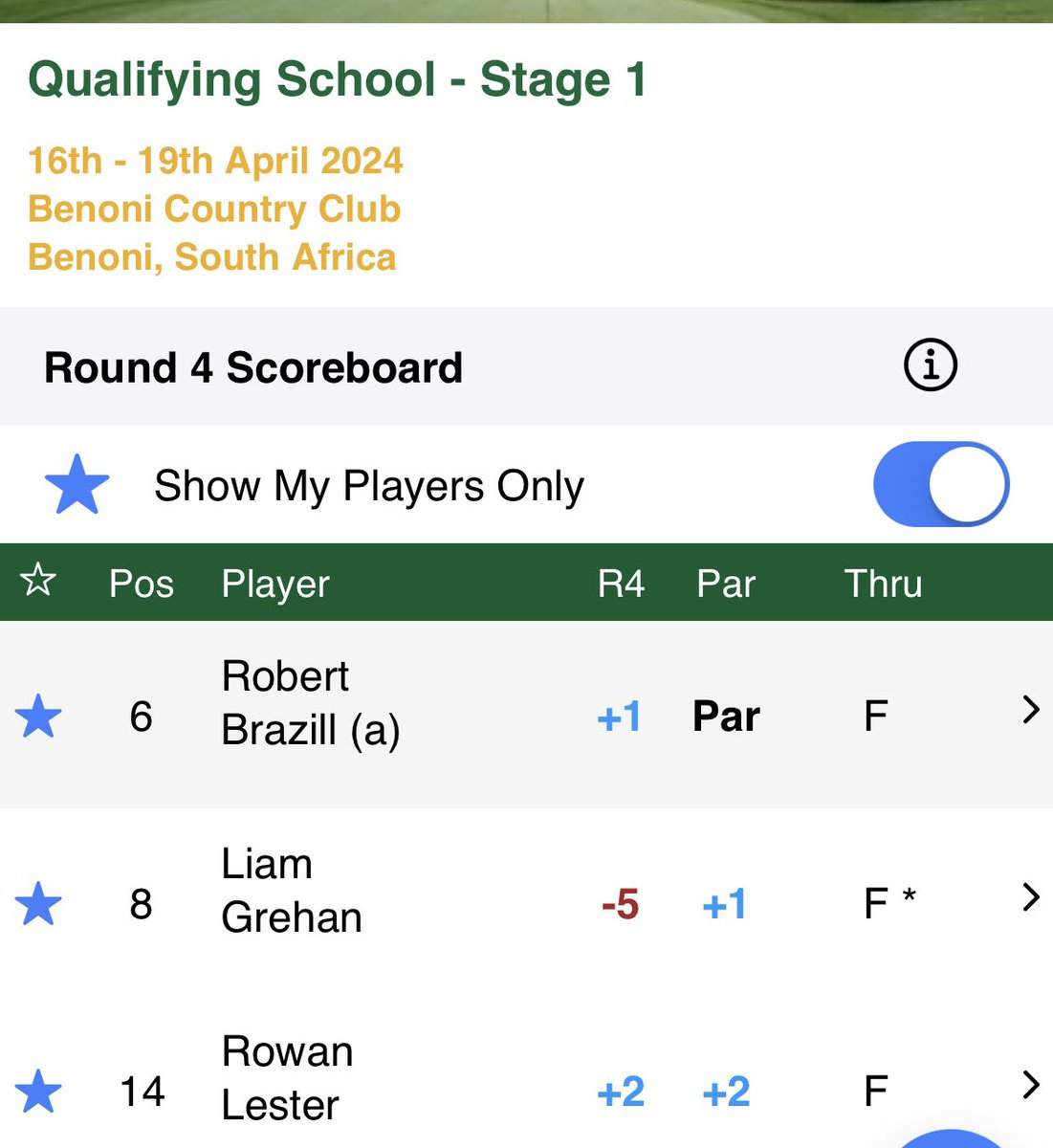
Task: Open Robert Brazill (a) player name
Action: pyautogui.click(x=310, y=703)
